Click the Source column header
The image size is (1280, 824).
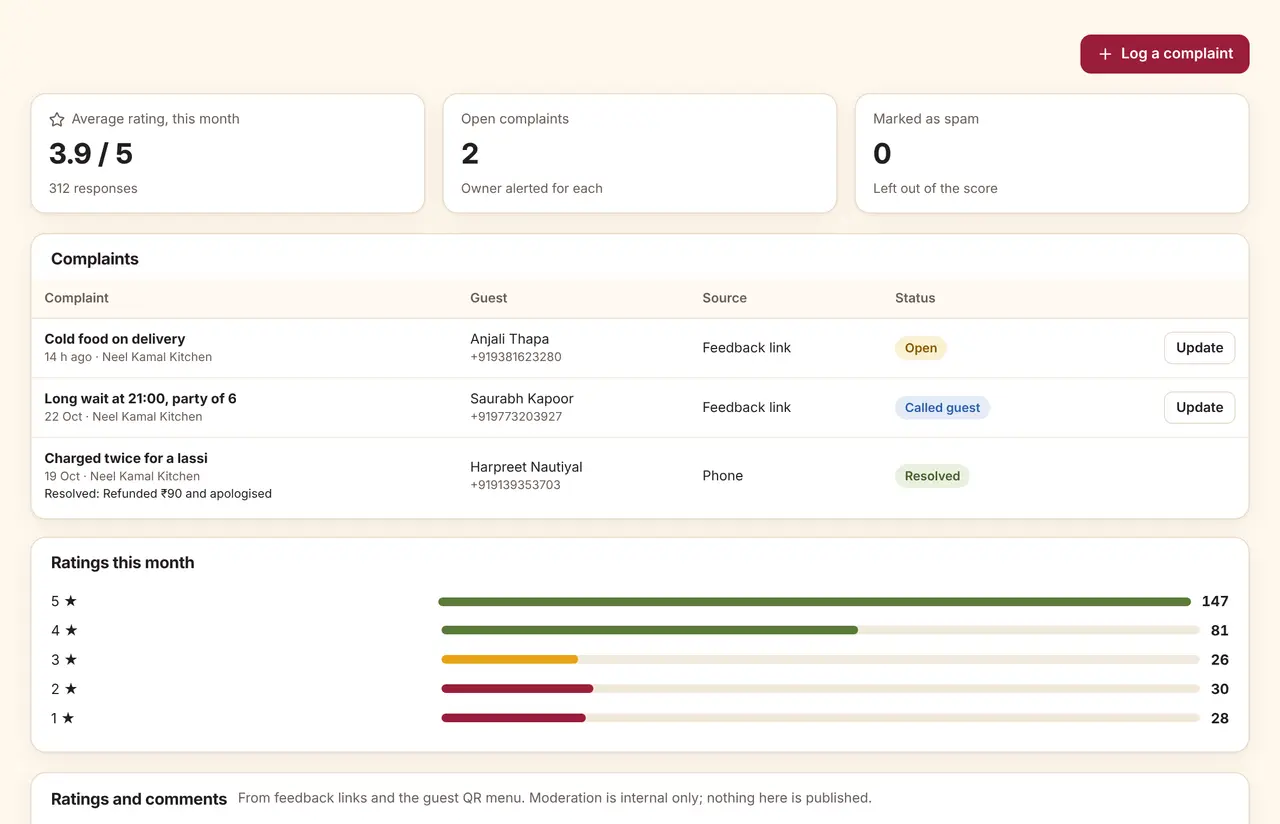click(725, 298)
